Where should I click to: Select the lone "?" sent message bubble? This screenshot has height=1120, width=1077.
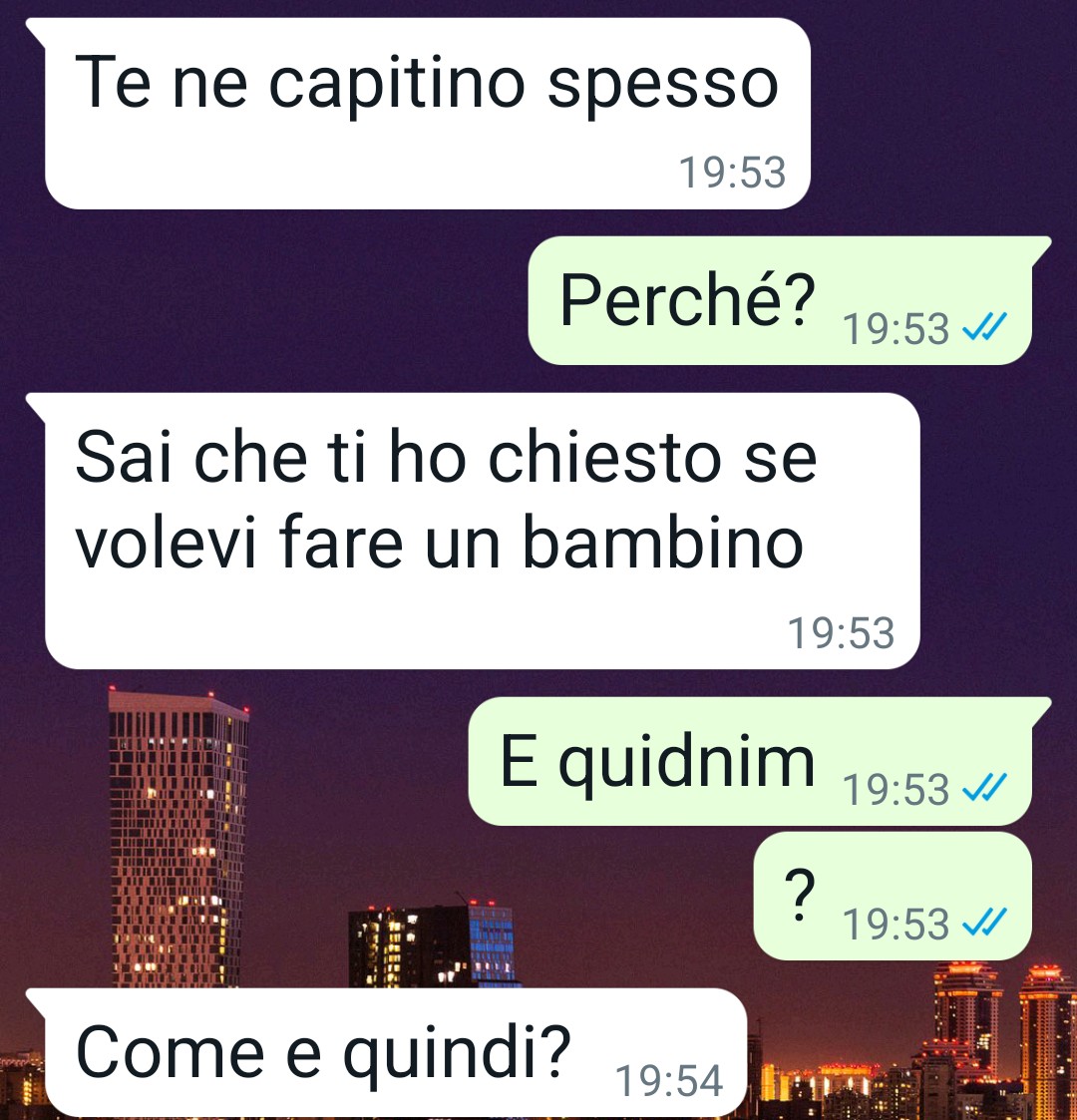893,896
